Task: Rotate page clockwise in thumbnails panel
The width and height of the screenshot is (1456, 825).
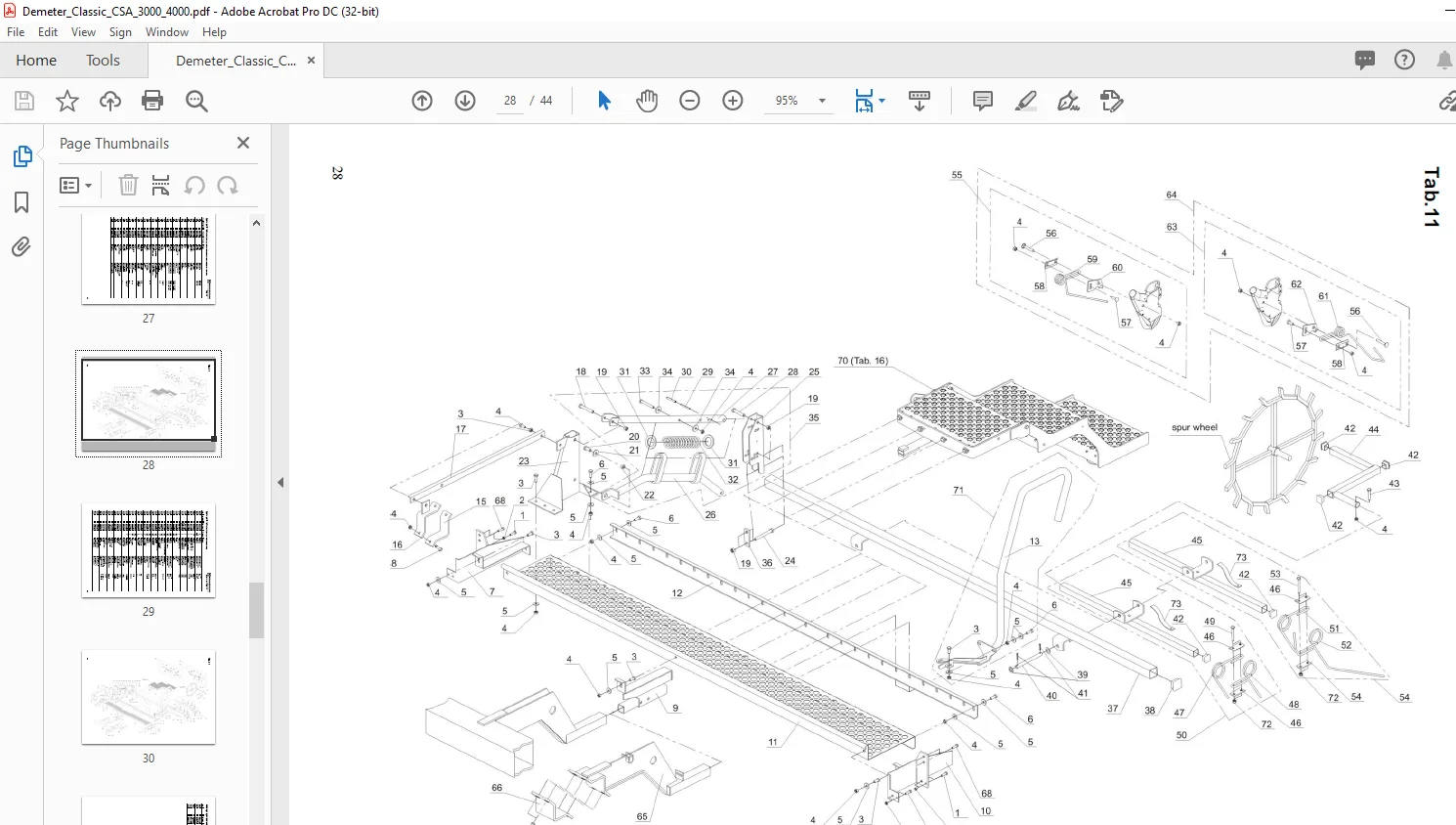Action: click(x=228, y=185)
